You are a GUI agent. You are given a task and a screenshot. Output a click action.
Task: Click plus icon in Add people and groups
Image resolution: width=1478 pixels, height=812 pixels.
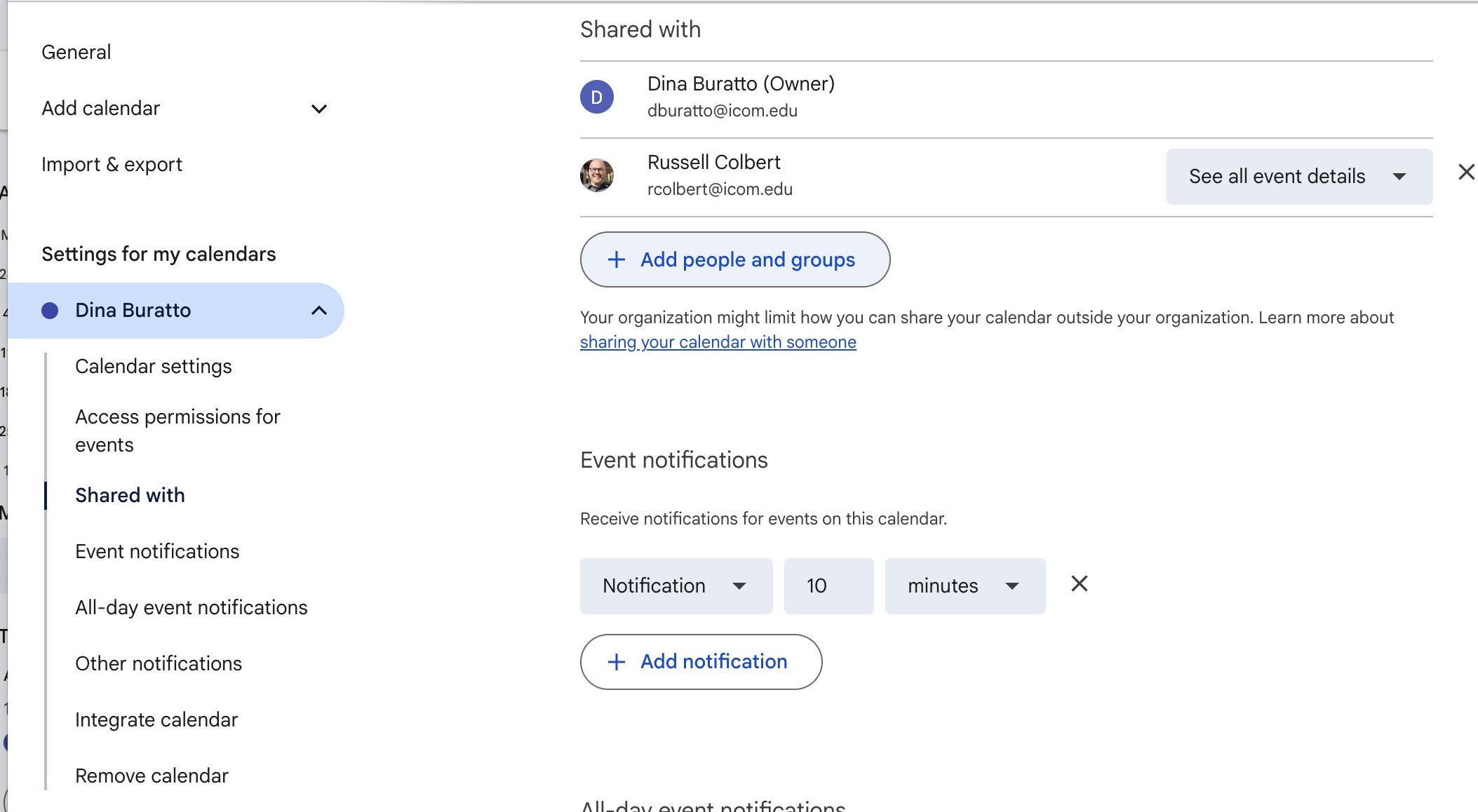(616, 260)
